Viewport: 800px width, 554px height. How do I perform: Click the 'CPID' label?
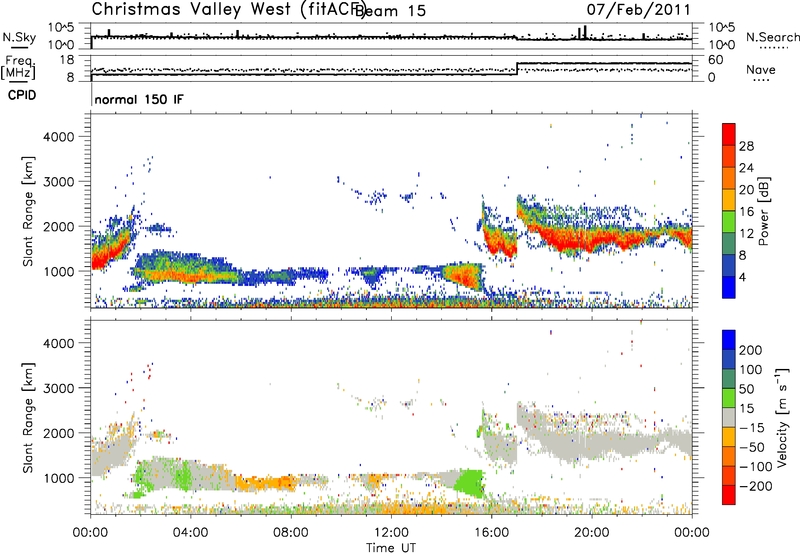(x=22, y=95)
